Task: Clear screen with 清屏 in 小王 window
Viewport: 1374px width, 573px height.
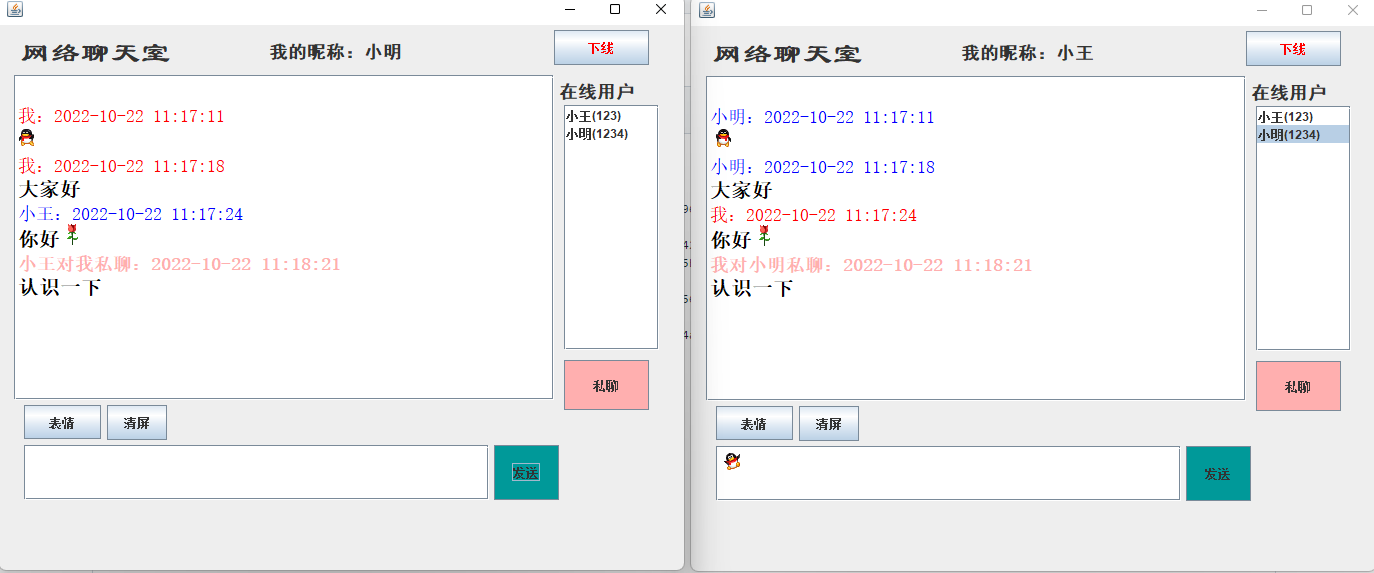Action: pyautogui.click(x=829, y=424)
